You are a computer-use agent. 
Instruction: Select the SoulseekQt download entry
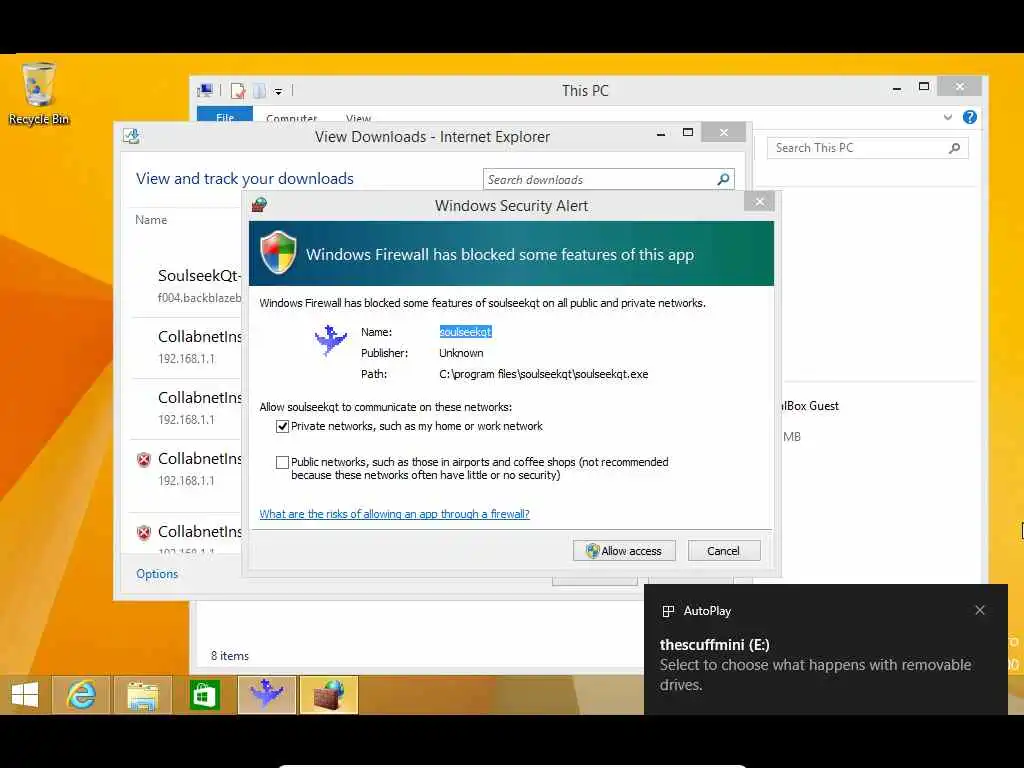tap(187, 285)
